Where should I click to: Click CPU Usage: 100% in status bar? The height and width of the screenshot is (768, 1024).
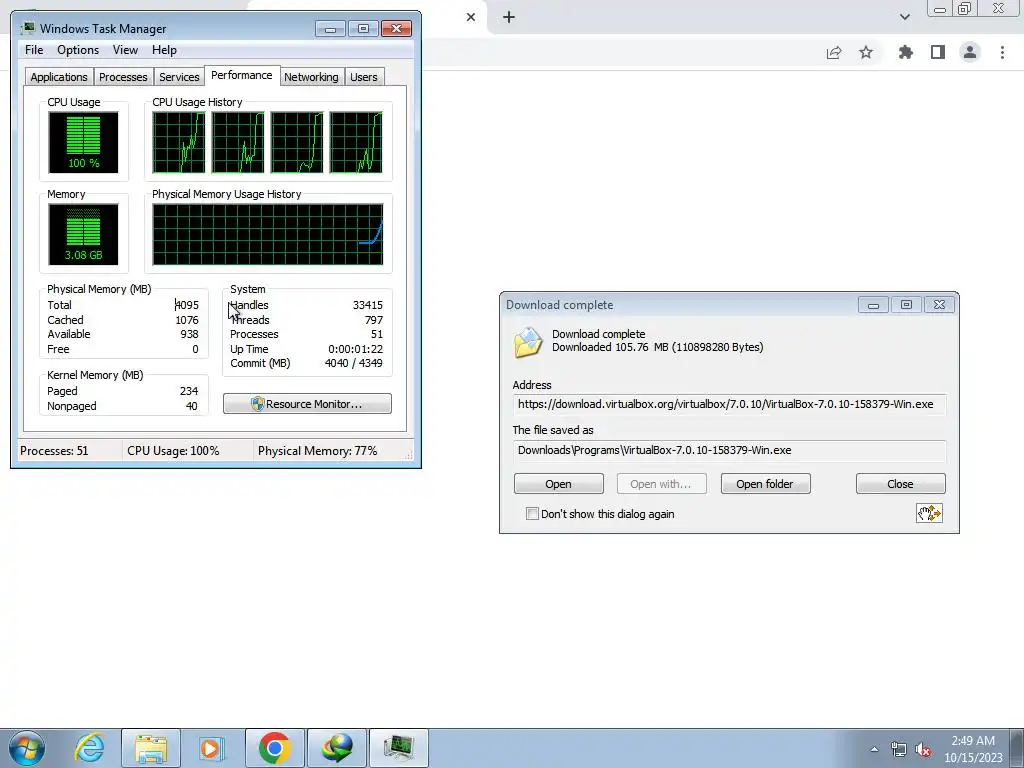[173, 451]
